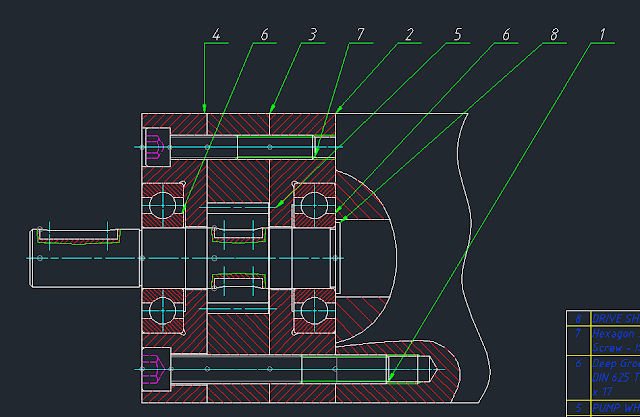This screenshot has width=640, height=417.
Task: Select balloon 6 between balloons 4 and 3
Action: [x=264, y=35]
